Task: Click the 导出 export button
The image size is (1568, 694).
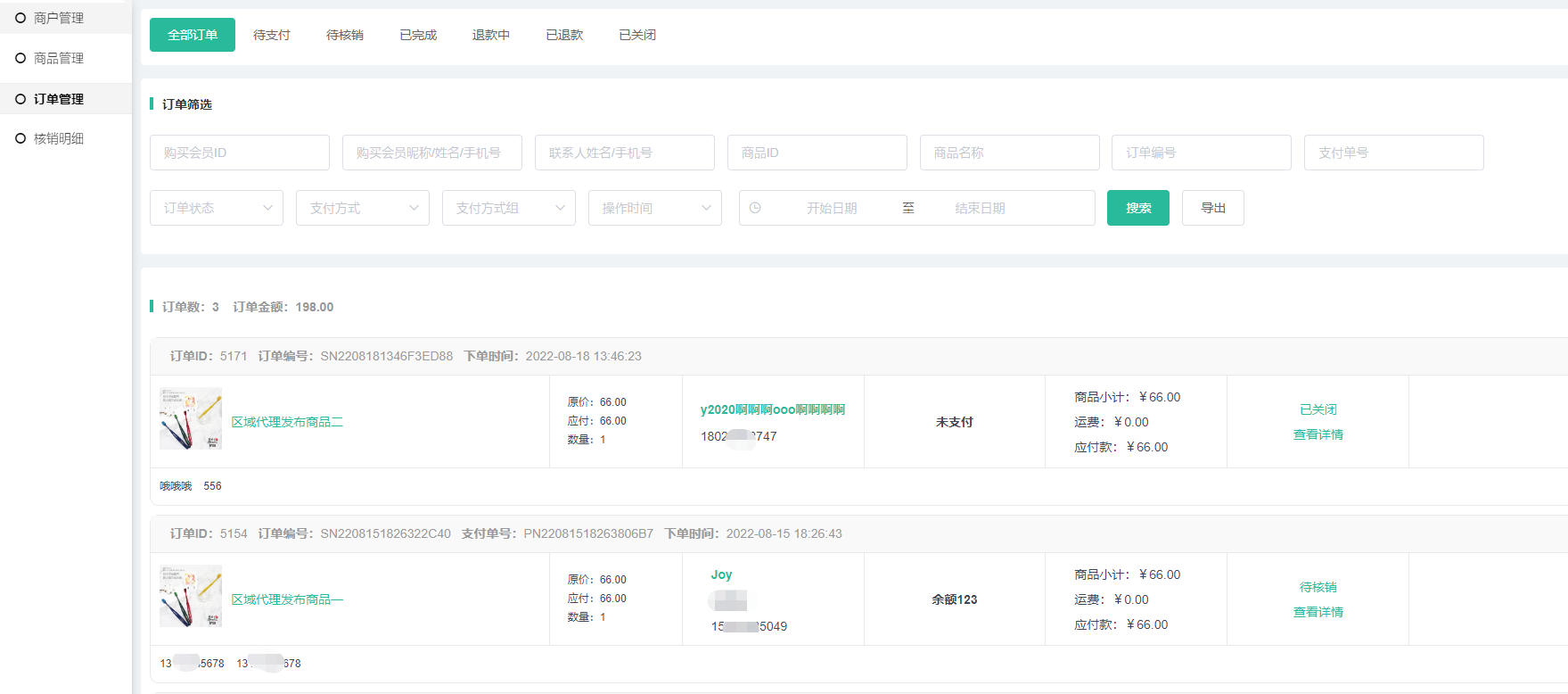Action: click(1212, 208)
